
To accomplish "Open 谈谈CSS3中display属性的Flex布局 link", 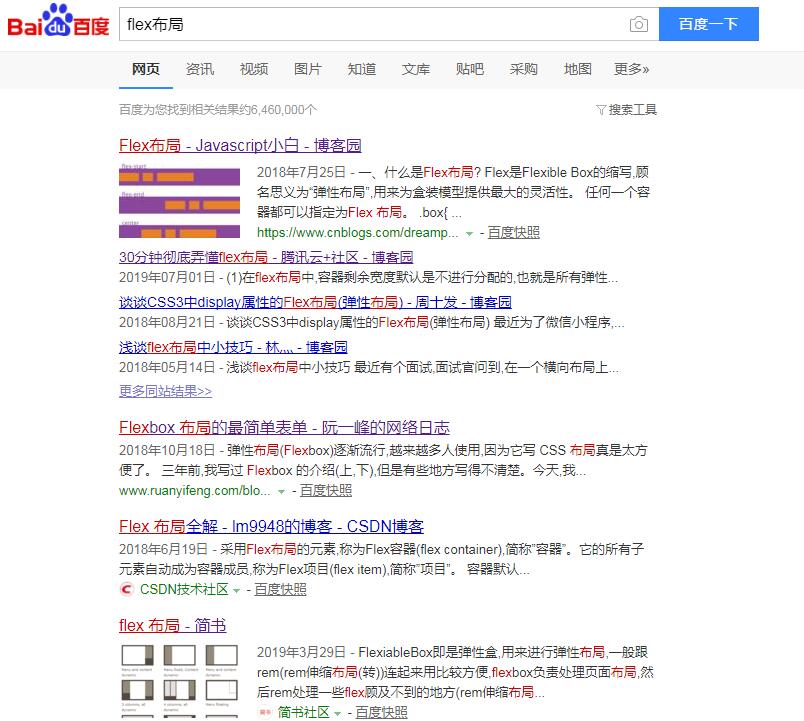I will click(x=315, y=302).
